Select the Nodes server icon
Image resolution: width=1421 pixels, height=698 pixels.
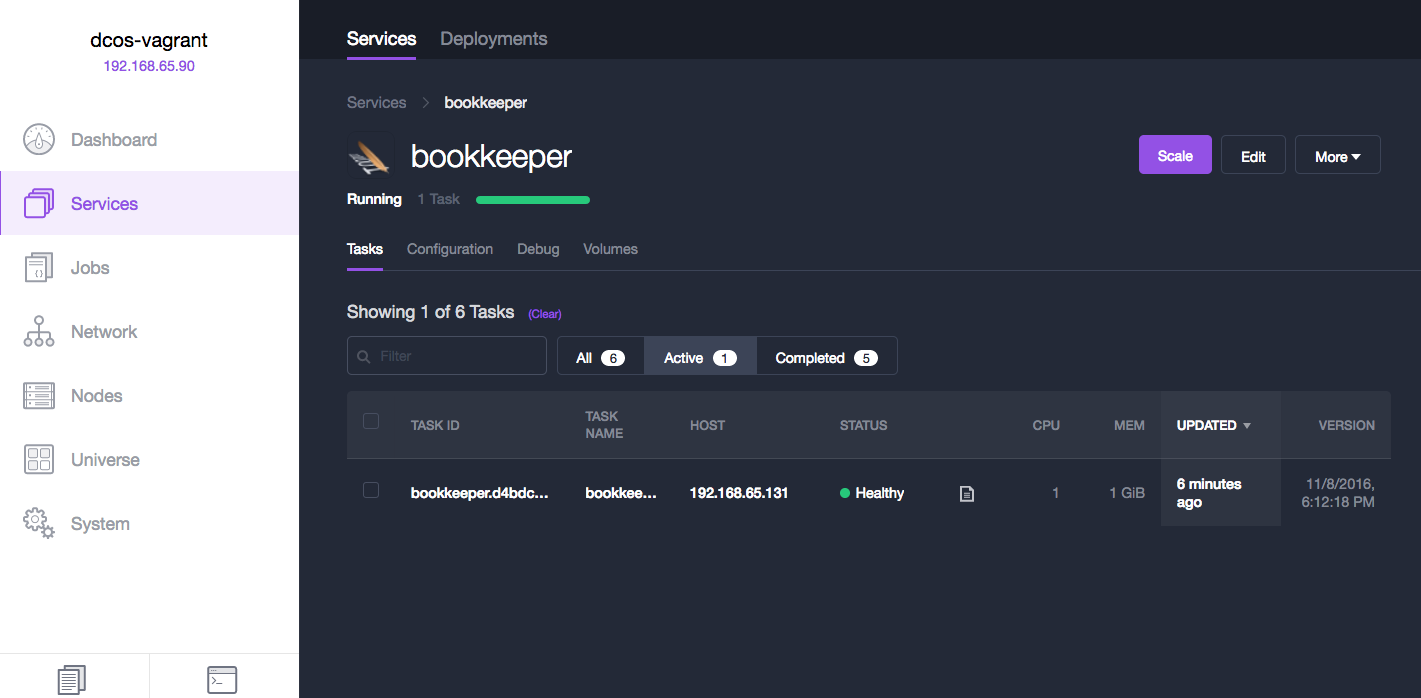point(39,396)
